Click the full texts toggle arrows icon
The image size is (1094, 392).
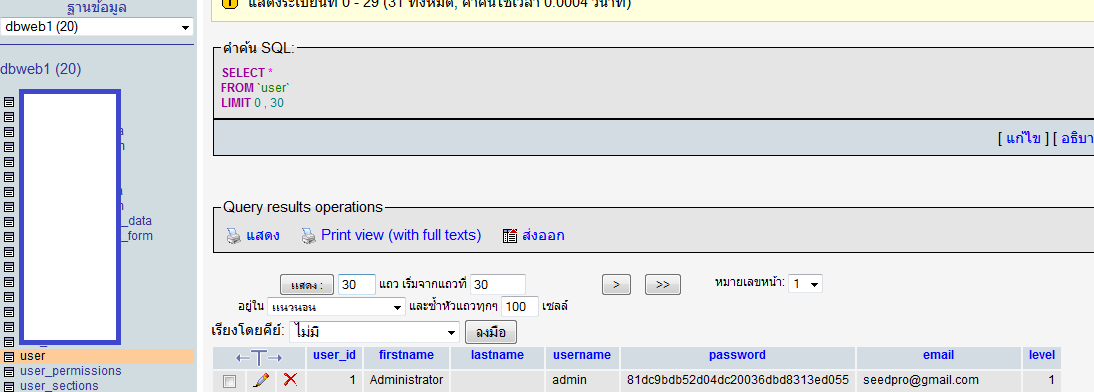click(x=259, y=358)
